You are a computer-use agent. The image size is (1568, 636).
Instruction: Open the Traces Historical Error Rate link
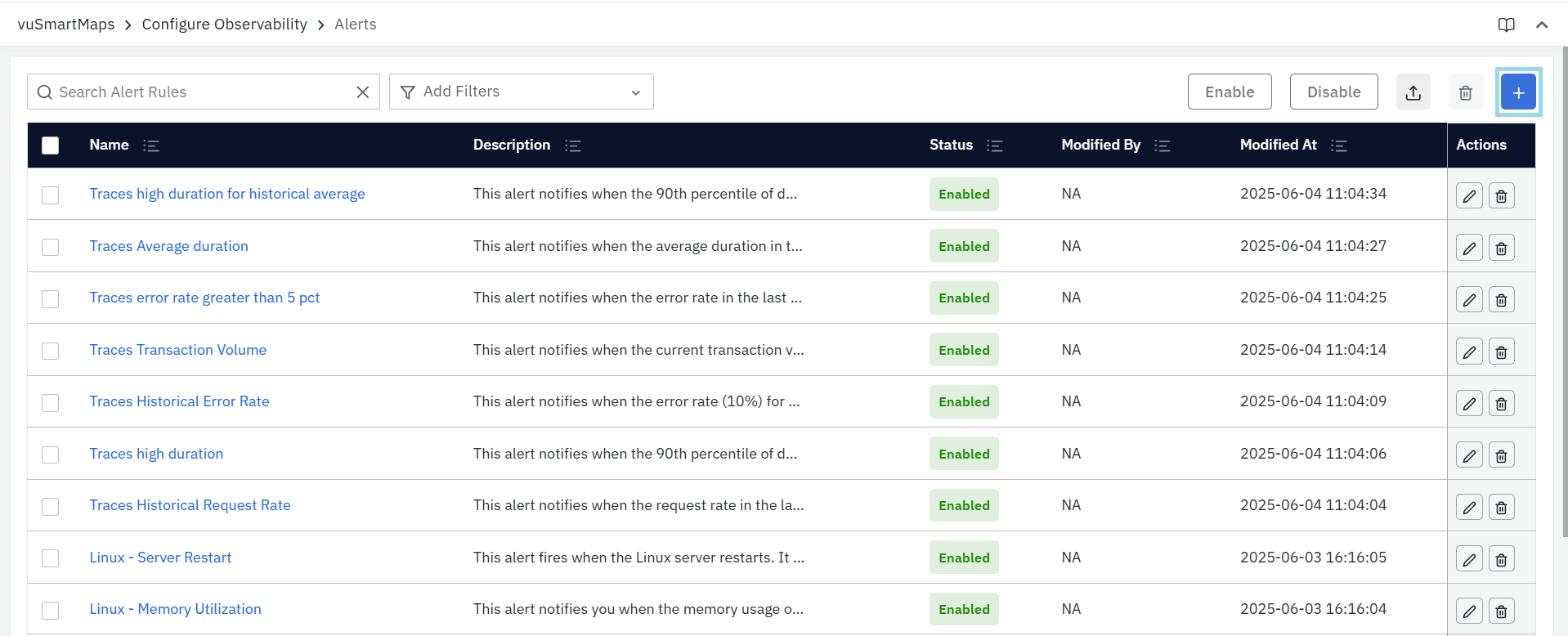[179, 401]
